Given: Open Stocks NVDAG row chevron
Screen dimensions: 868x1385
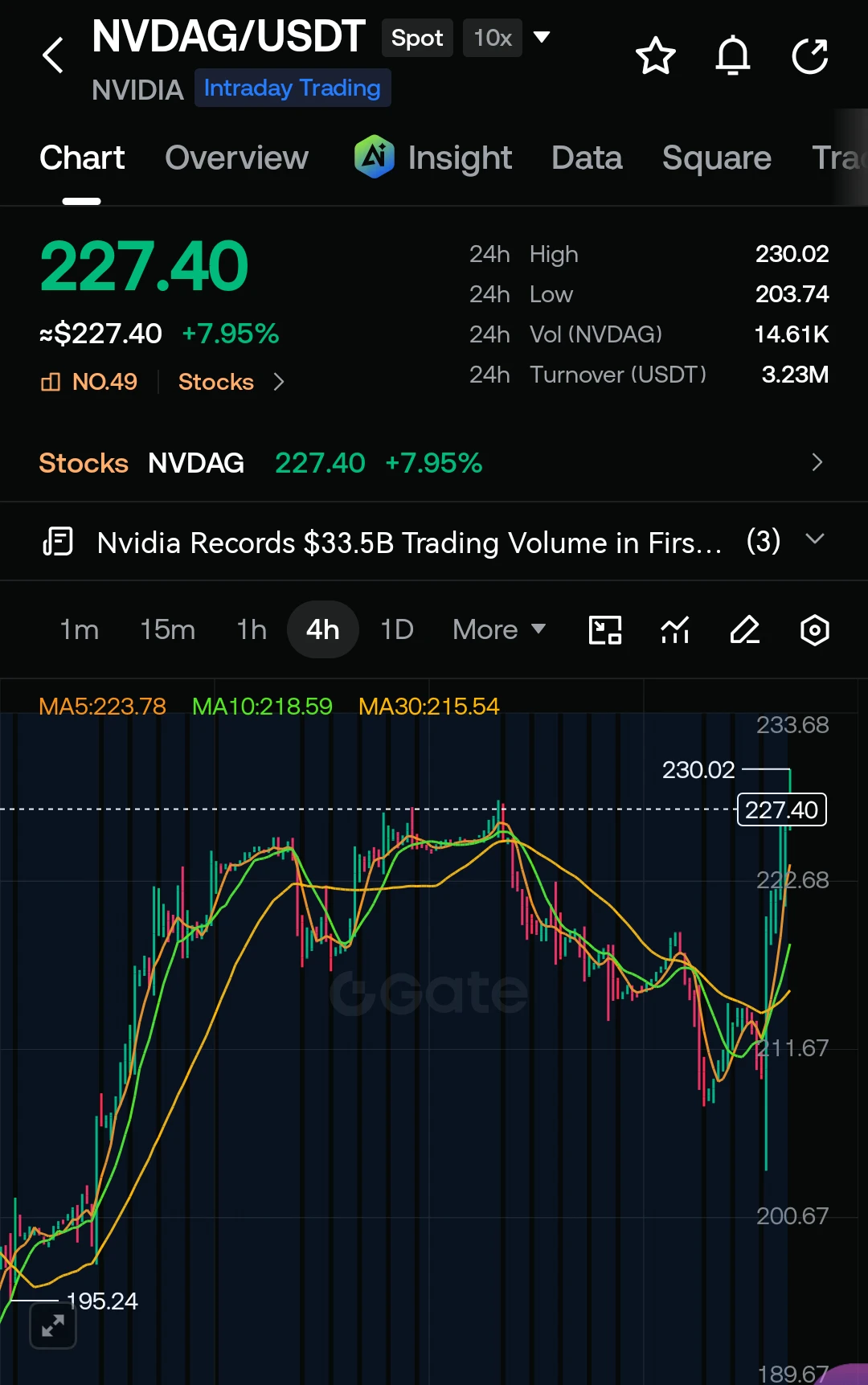Looking at the screenshot, I should [817, 462].
